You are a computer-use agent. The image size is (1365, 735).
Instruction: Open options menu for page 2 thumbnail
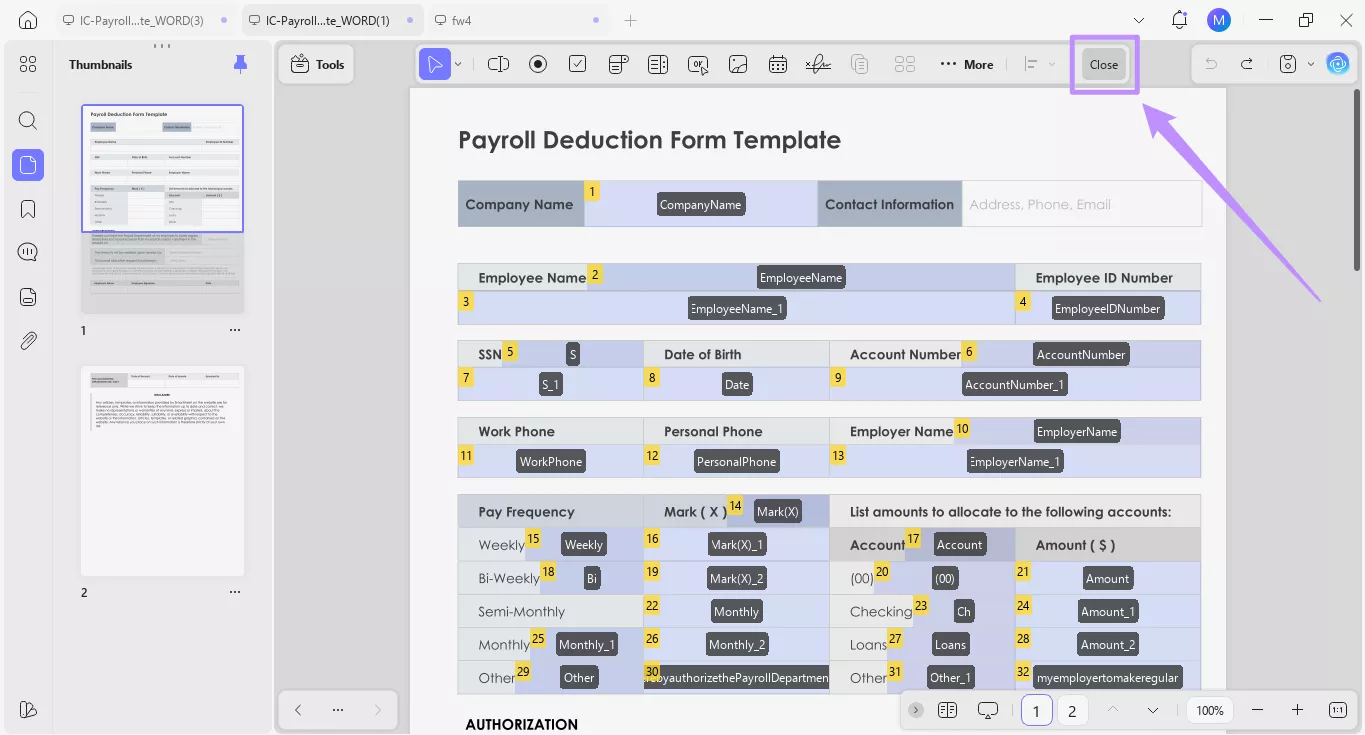(x=235, y=592)
